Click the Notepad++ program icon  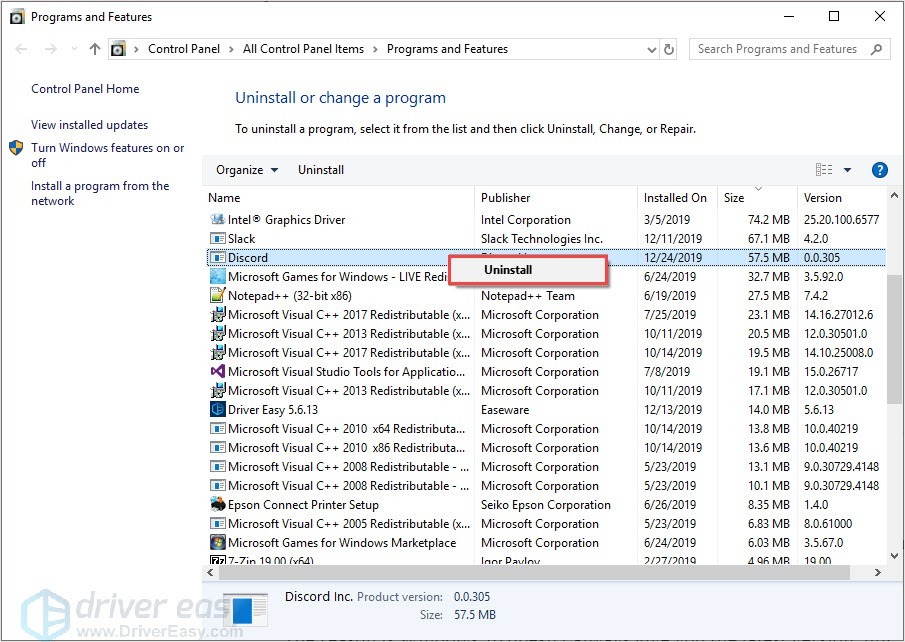coord(218,296)
